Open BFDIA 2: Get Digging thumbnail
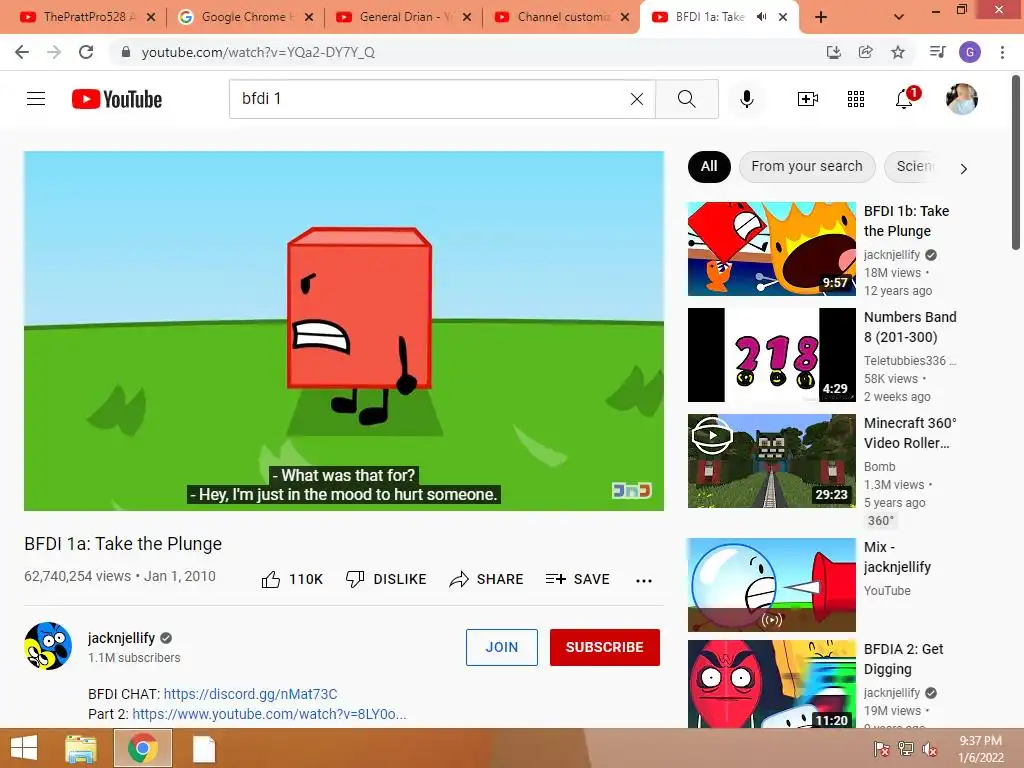1024x768 pixels. 771,684
